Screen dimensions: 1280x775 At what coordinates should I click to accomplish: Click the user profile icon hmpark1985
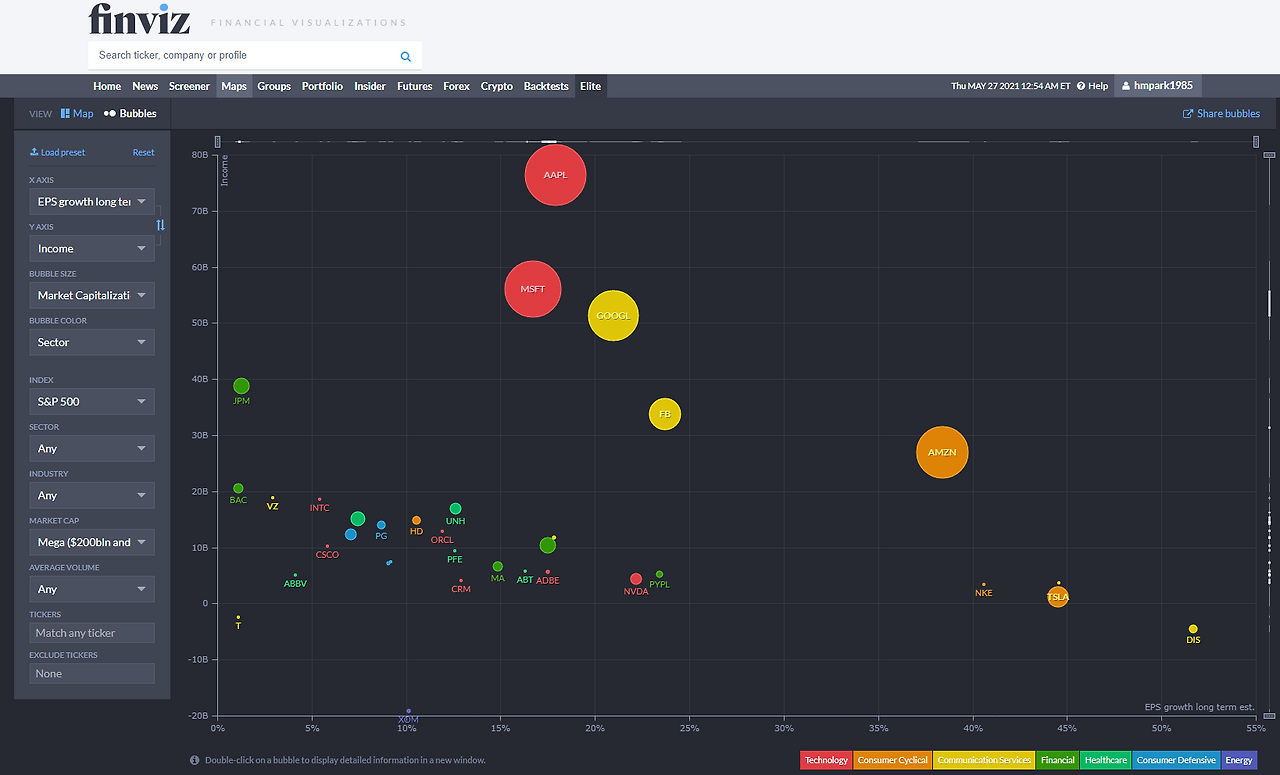[x=1126, y=86]
